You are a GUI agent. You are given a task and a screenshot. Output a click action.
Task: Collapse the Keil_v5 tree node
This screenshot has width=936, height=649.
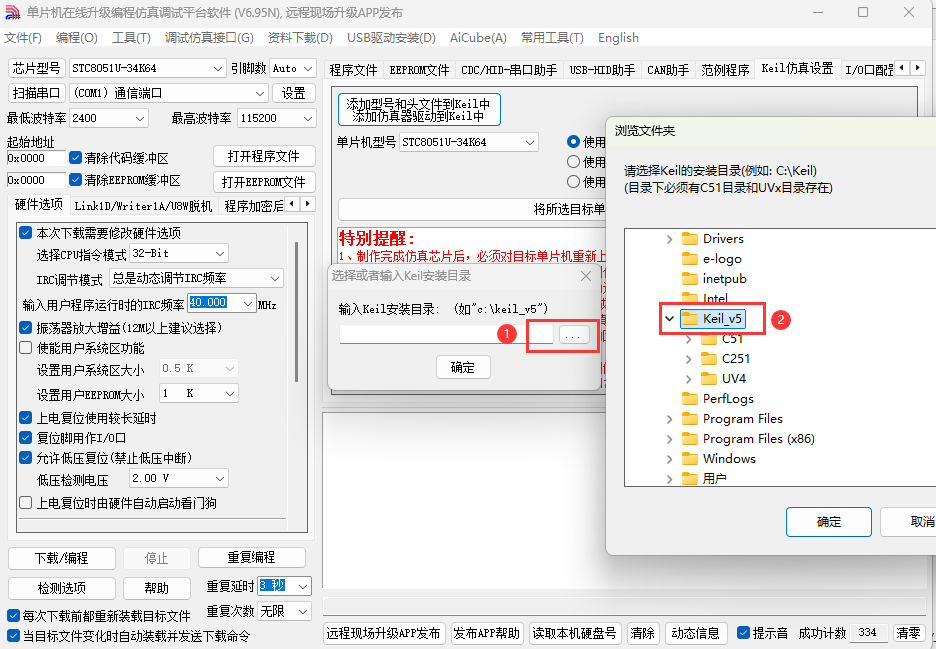tap(669, 319)
